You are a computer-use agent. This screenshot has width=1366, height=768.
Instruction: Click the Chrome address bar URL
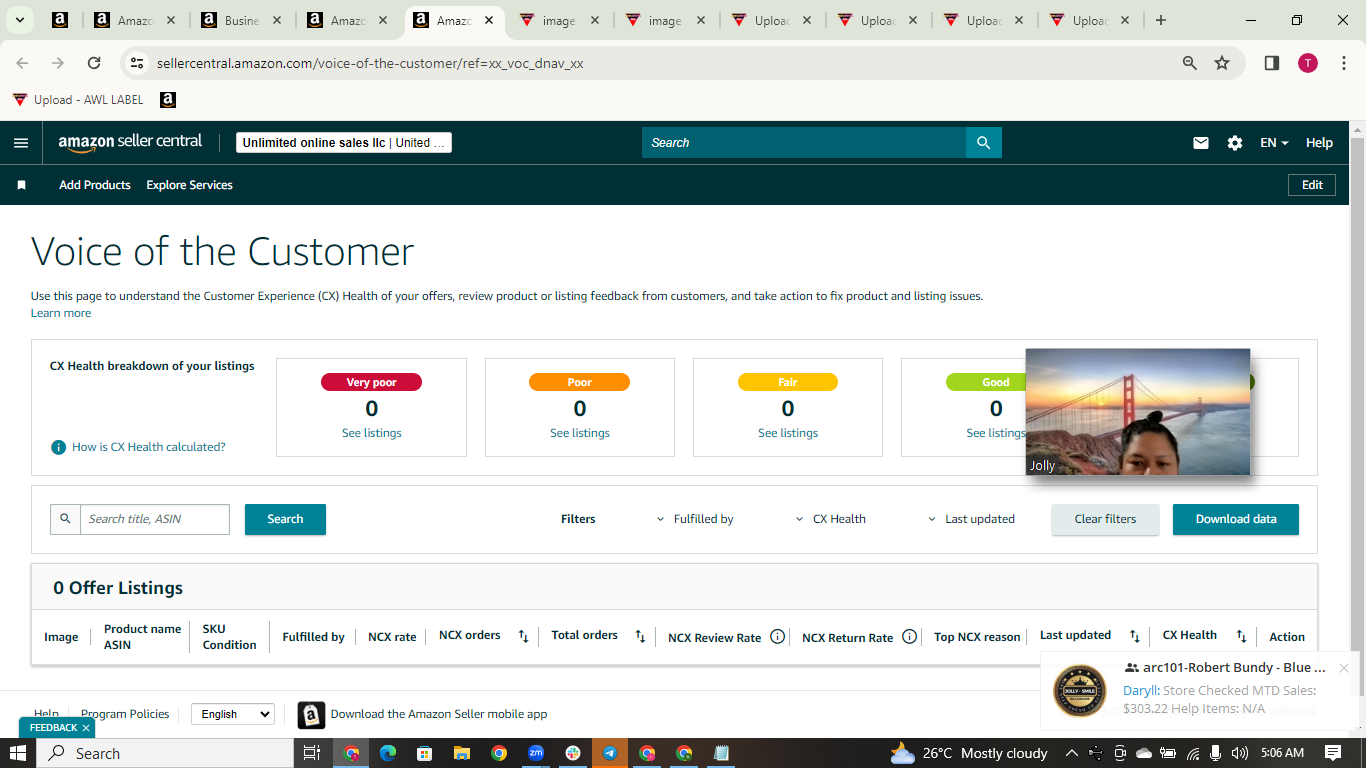(370, 63)
